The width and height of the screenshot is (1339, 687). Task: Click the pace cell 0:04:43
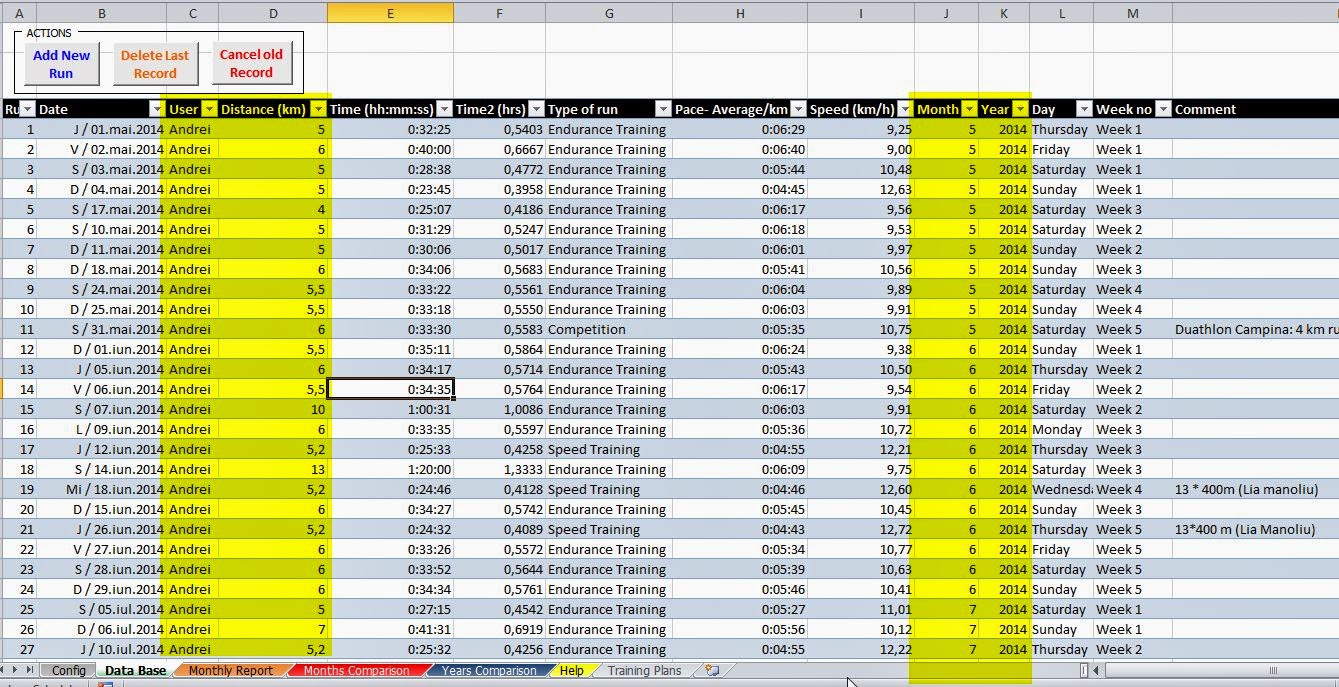coord(739,529)
